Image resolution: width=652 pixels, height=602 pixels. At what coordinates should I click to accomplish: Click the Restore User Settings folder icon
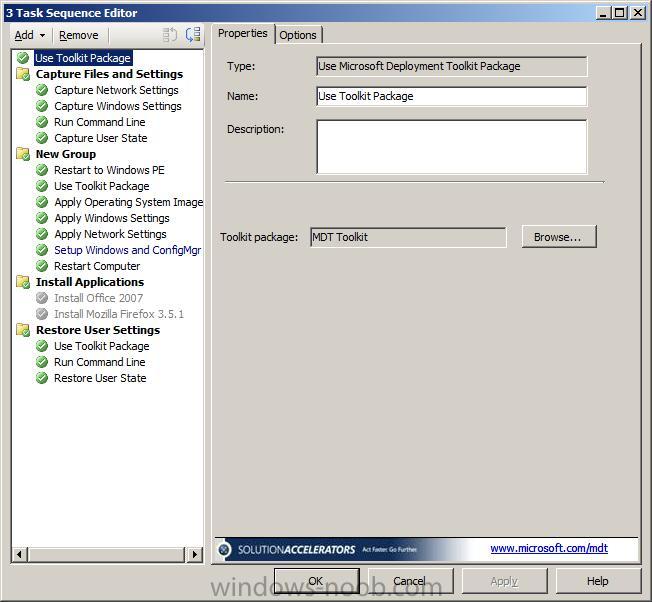pos(23,330)
